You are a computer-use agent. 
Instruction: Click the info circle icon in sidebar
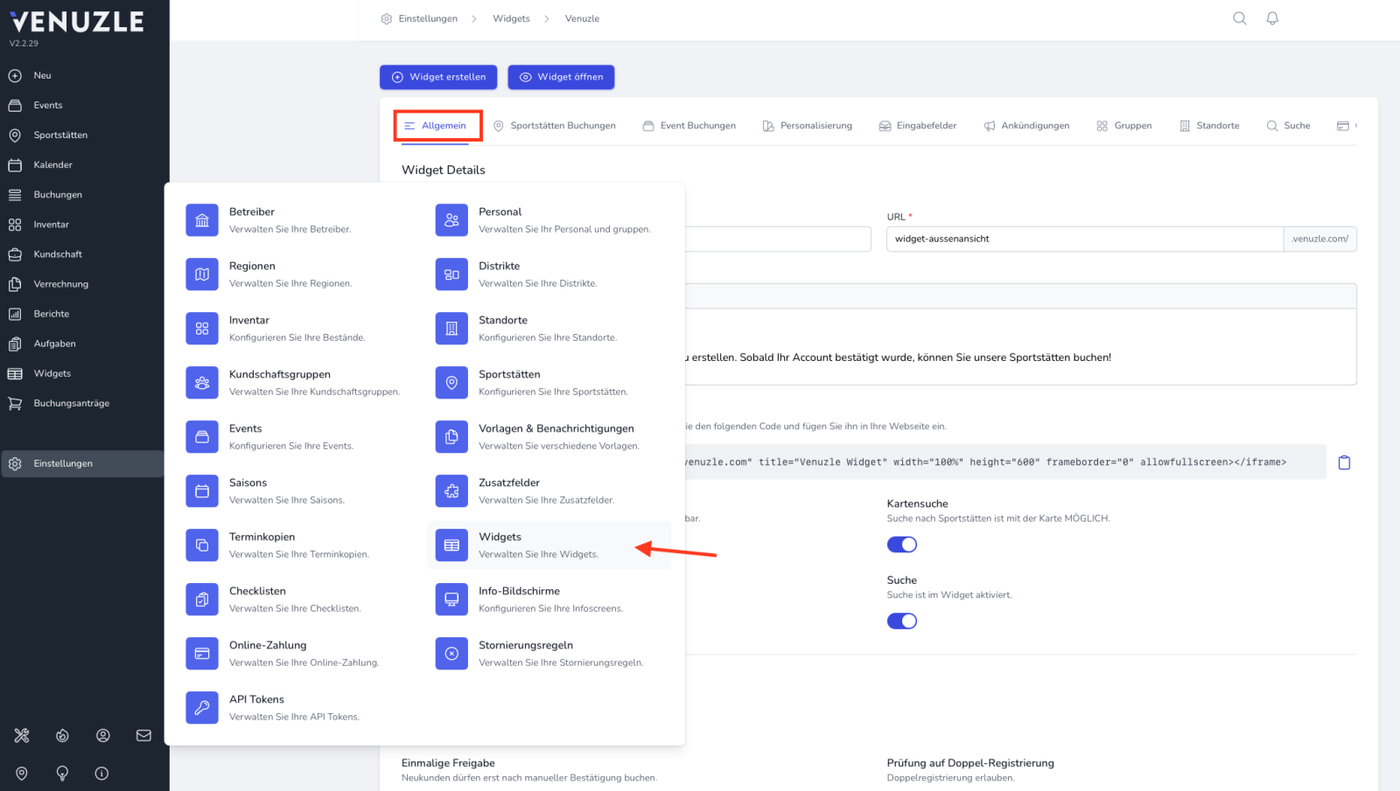(102, 773)
